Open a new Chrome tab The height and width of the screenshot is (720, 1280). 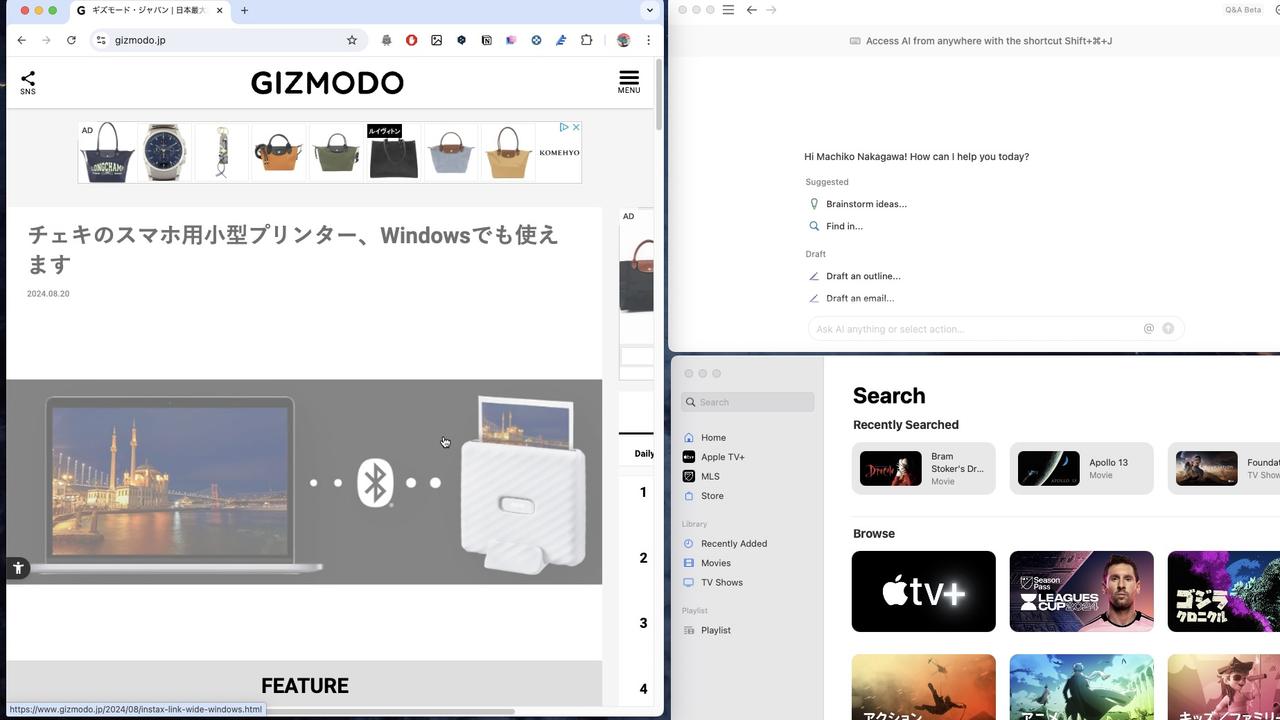pos(244,10)
